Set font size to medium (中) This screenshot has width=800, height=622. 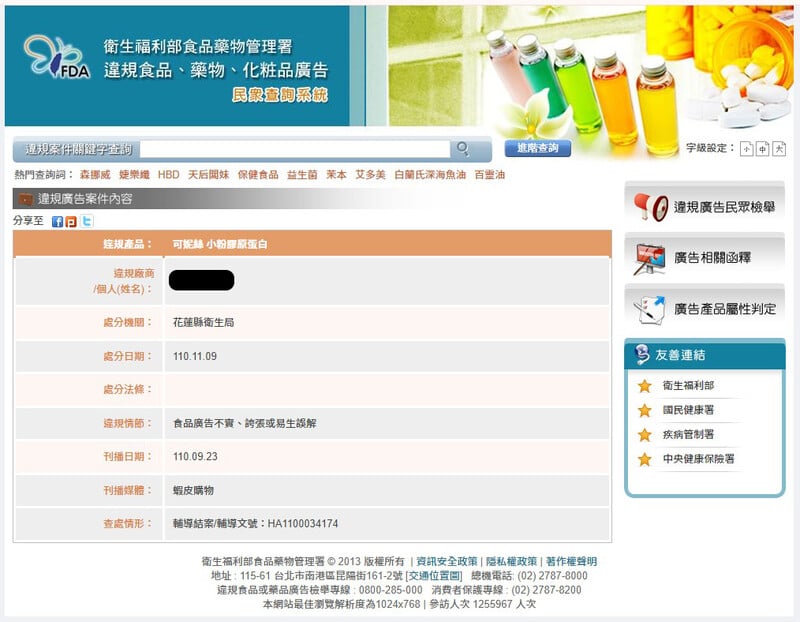pyautogui.click(x=762, y=148)
